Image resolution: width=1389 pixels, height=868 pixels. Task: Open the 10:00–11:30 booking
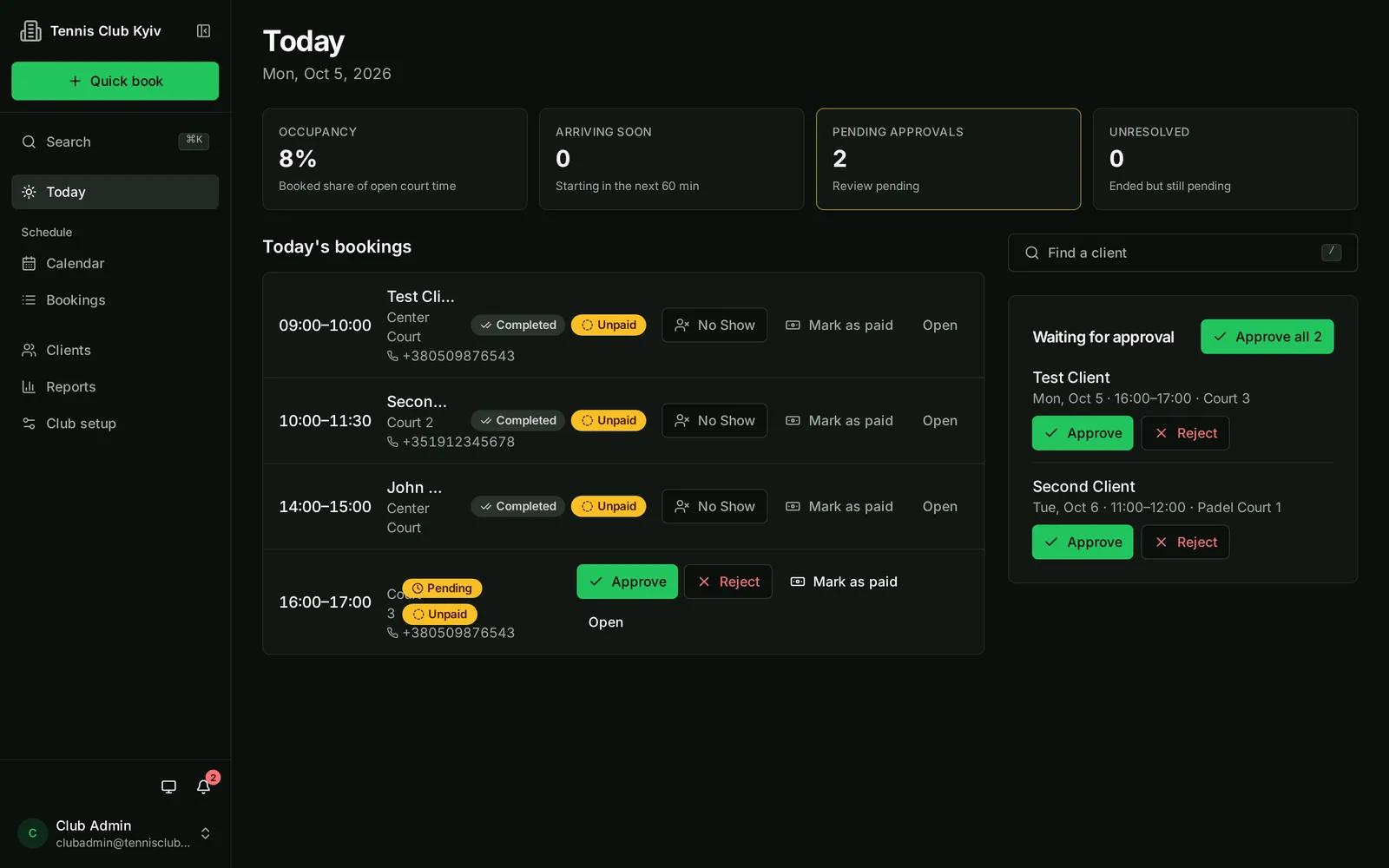click(939, 420)
